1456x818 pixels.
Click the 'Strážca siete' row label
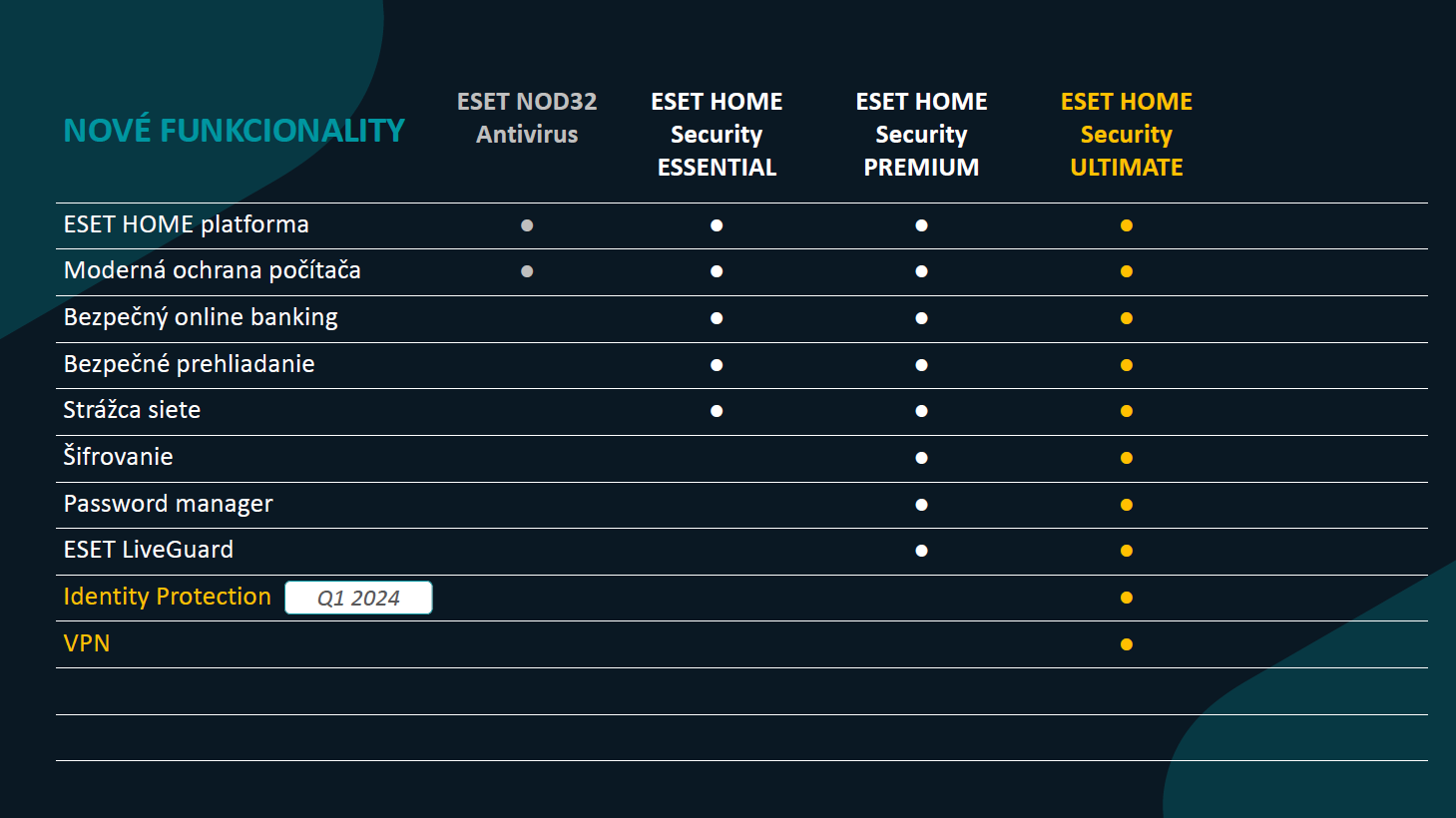coord(132,410)
